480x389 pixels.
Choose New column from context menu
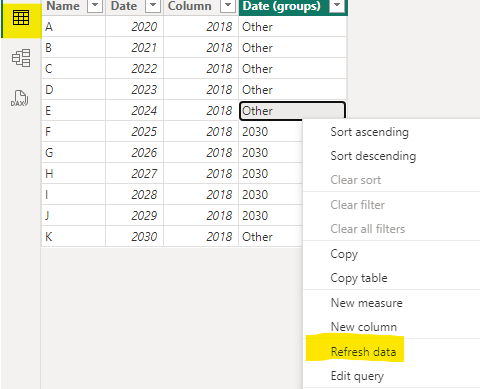pyautogui.click(x=364, y=327)
